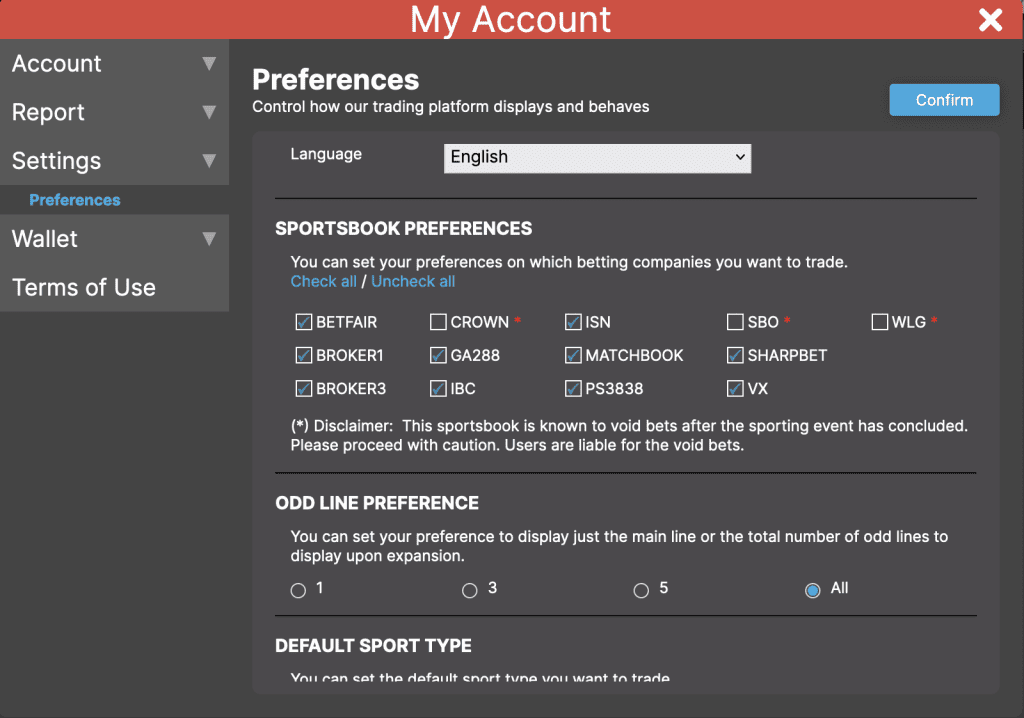Close the My Account dialog
Viewport: 1024px width, 718px height.
pos(990,20)
